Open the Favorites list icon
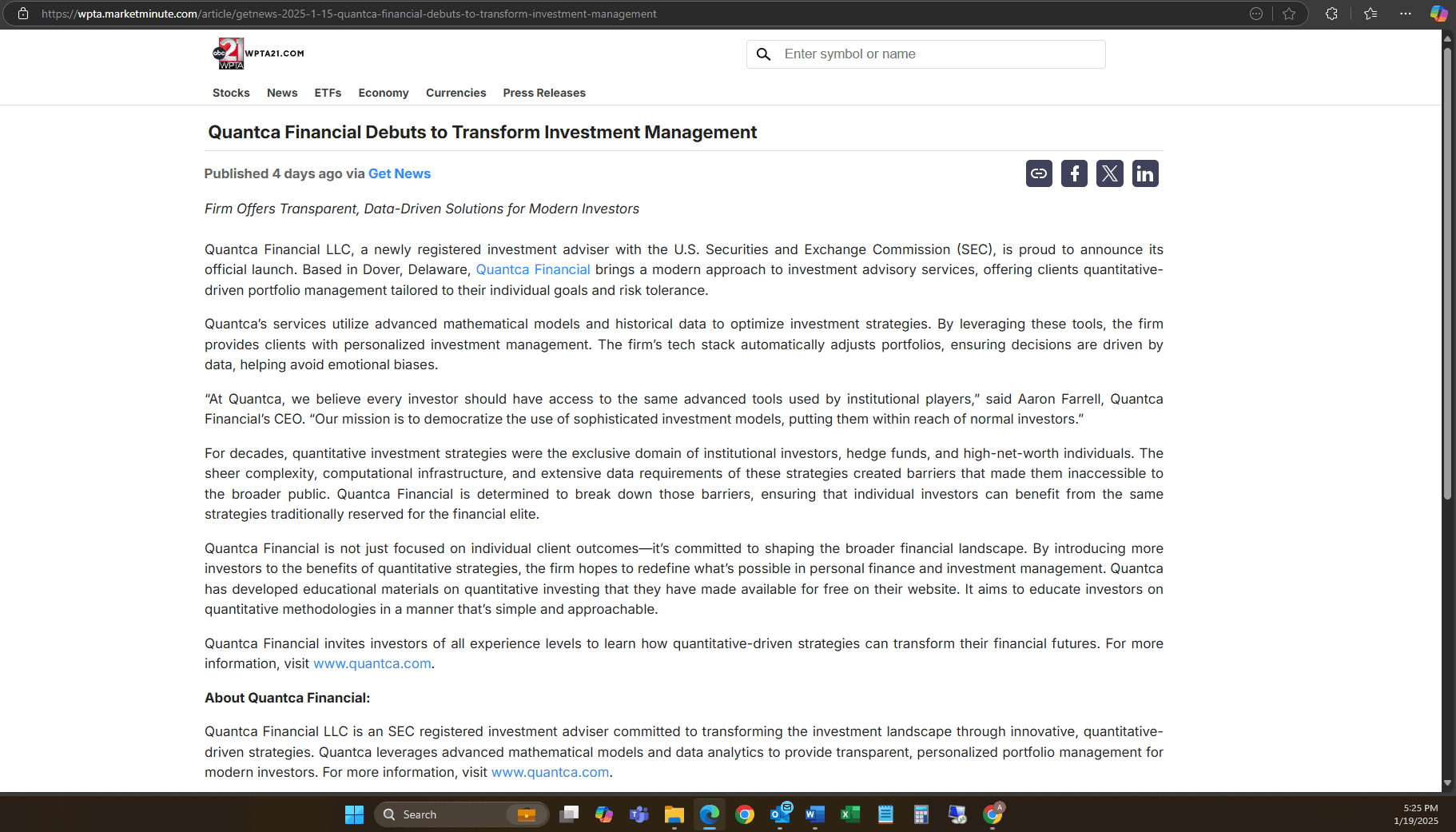The width and height of the screenshot is (1456, 832). click(1370, 14)
